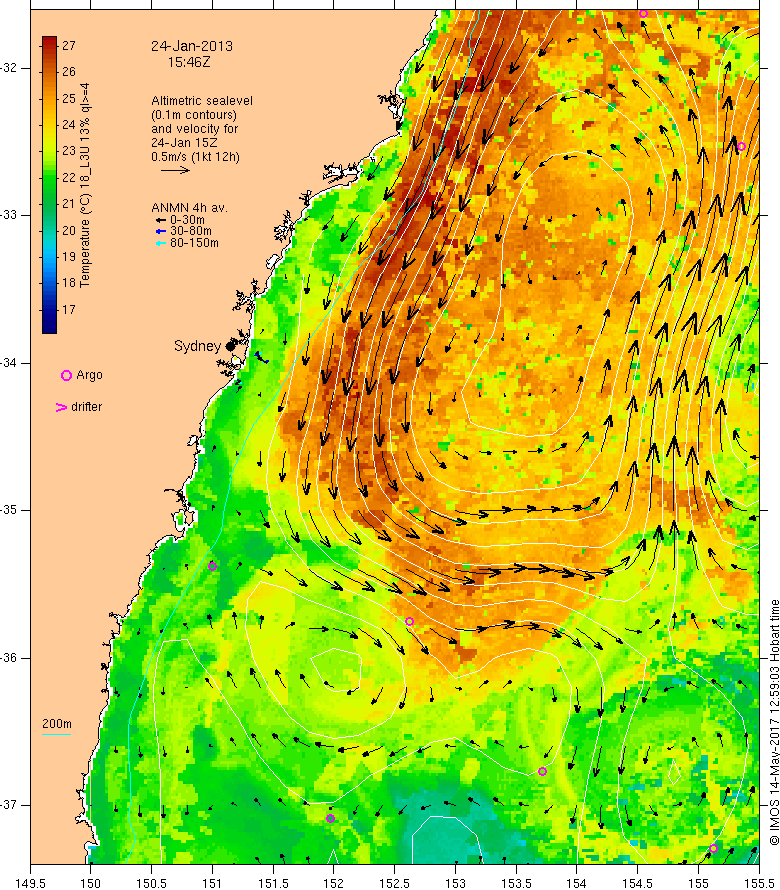Click the '-32' latitude axis label
Screen dimensions: 780x890
tap(9, 68)
